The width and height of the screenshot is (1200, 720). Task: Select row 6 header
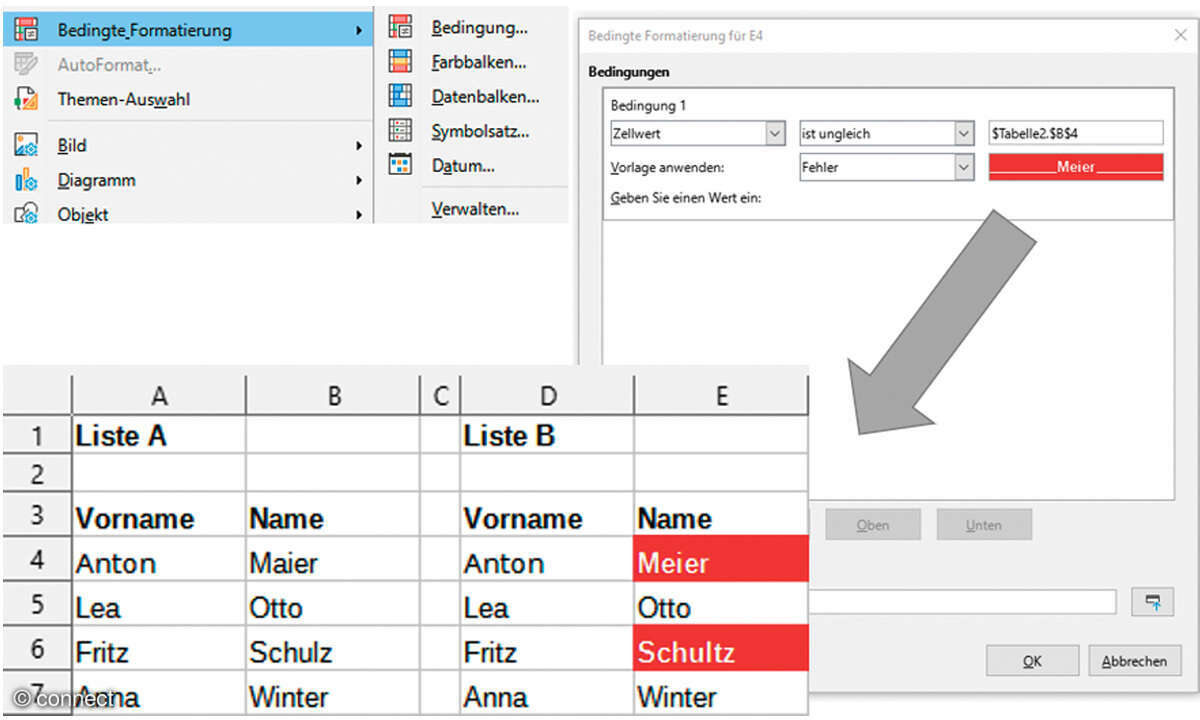(37, 648)
